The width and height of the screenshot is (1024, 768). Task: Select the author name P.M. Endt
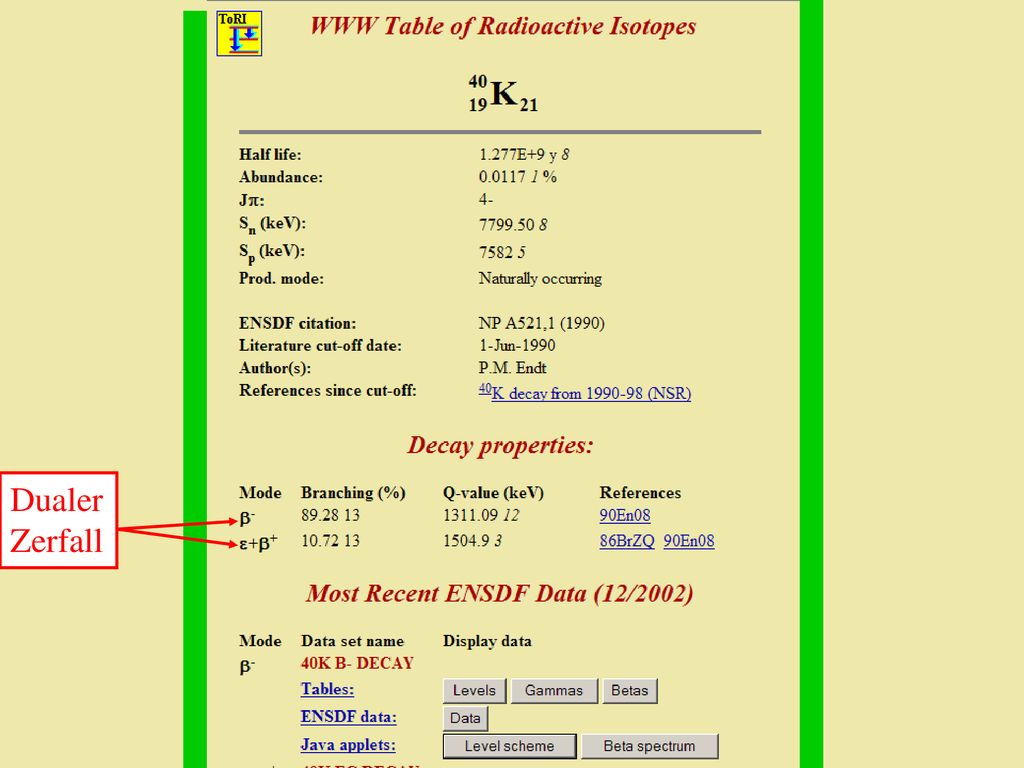tap(512, 368)
